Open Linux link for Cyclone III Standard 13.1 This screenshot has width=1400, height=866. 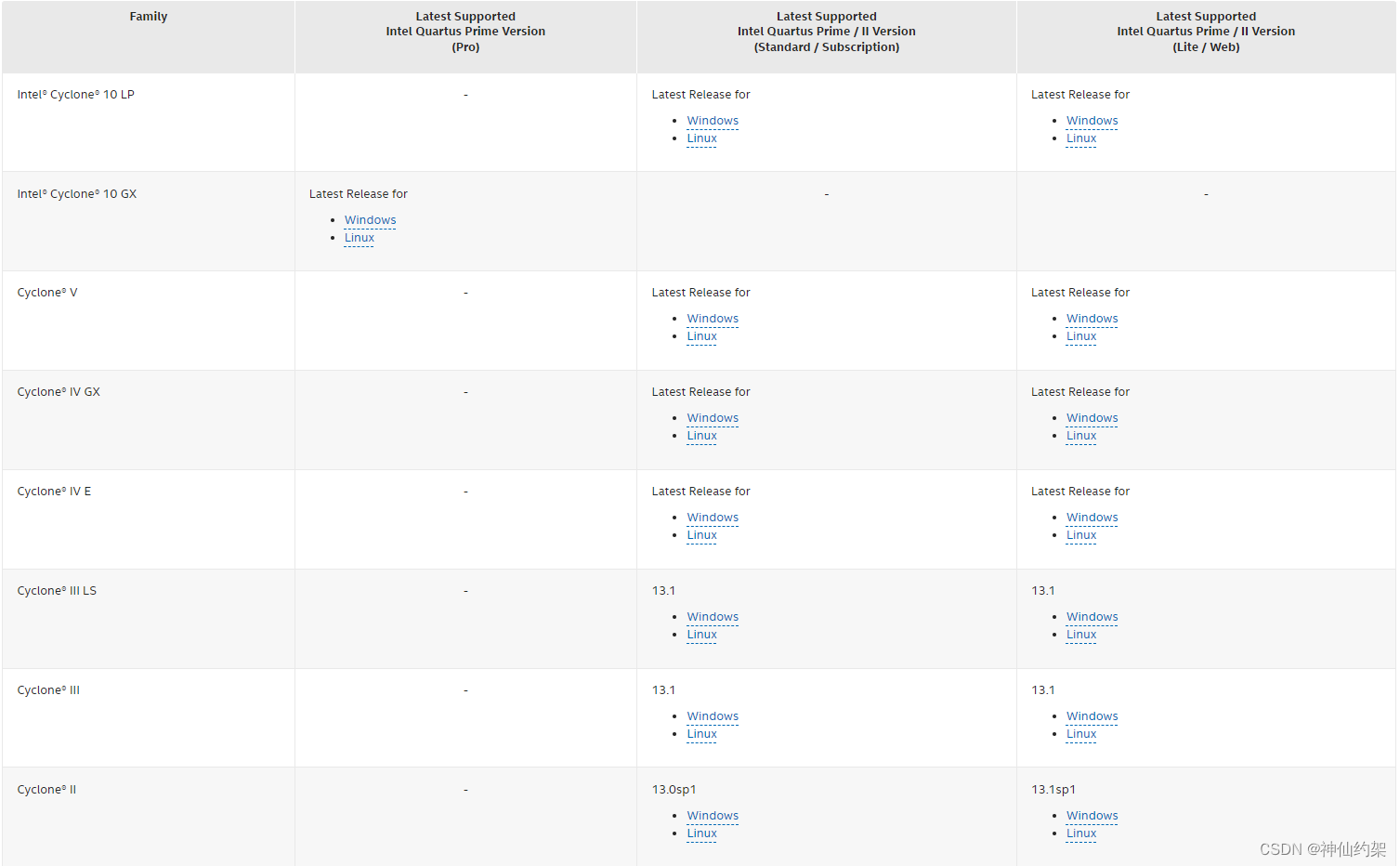[x=701, y=734]
